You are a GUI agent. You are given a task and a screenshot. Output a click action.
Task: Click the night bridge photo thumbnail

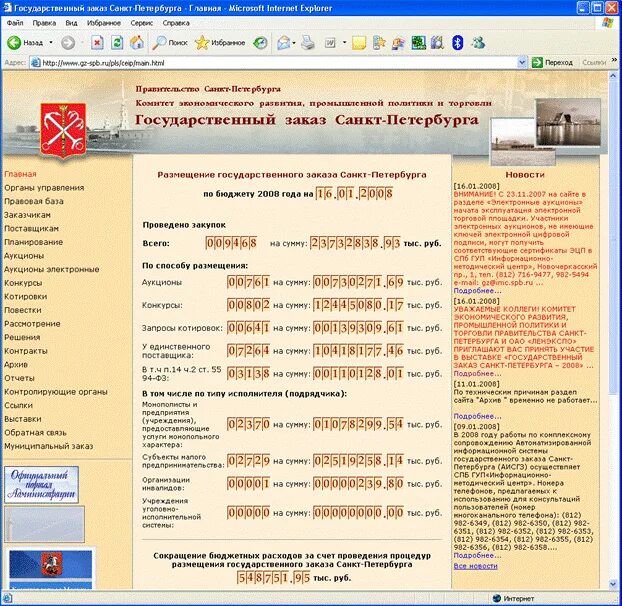(x=568, y=123)
